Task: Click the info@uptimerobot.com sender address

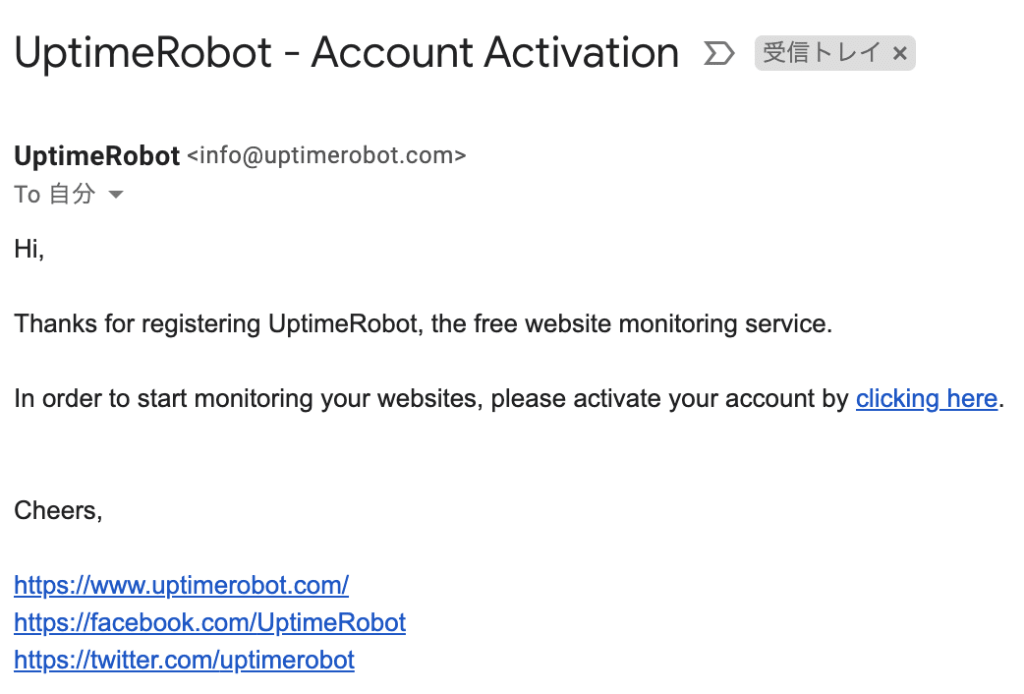Action: point(327,155)
